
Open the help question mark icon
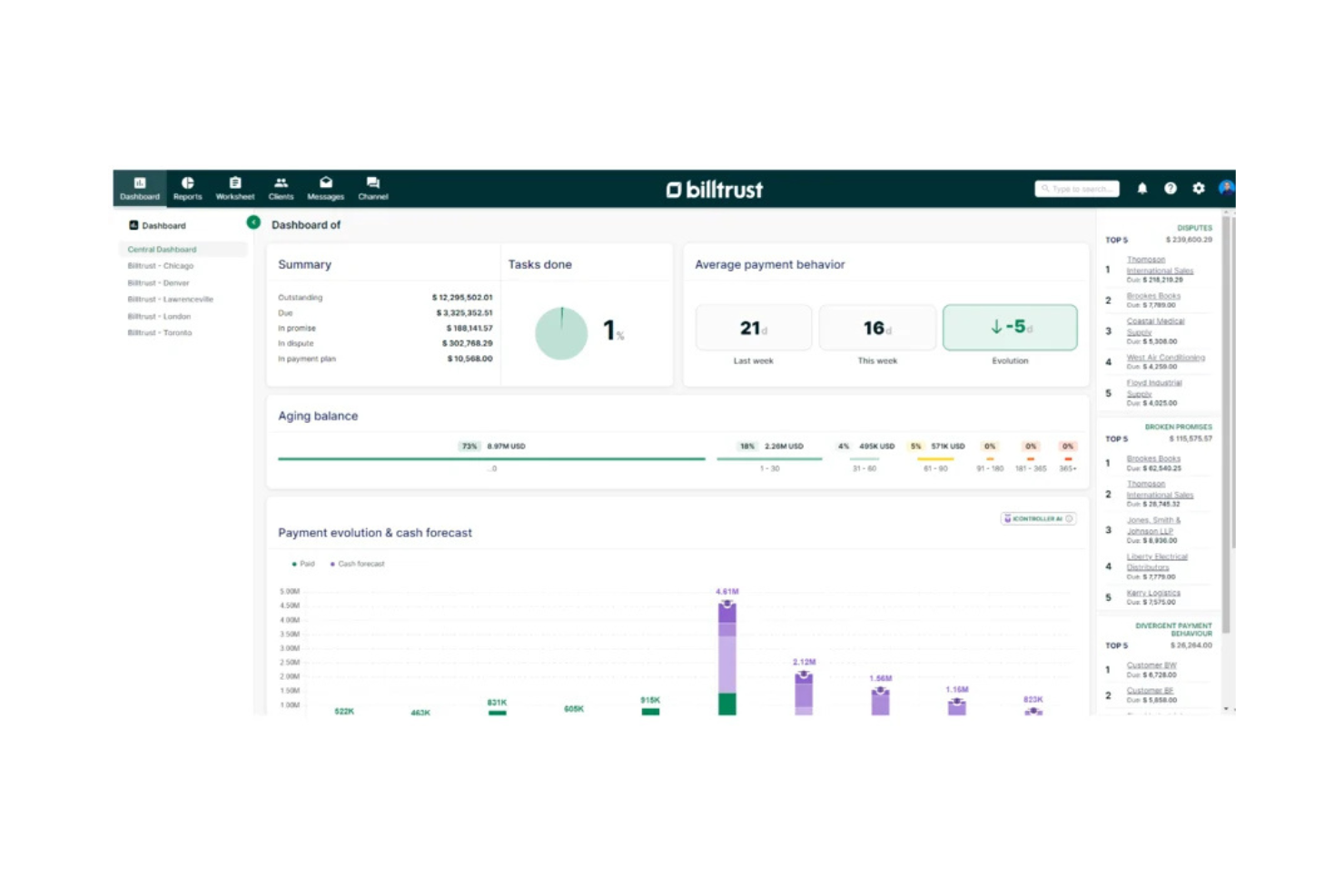point(1171,189)
